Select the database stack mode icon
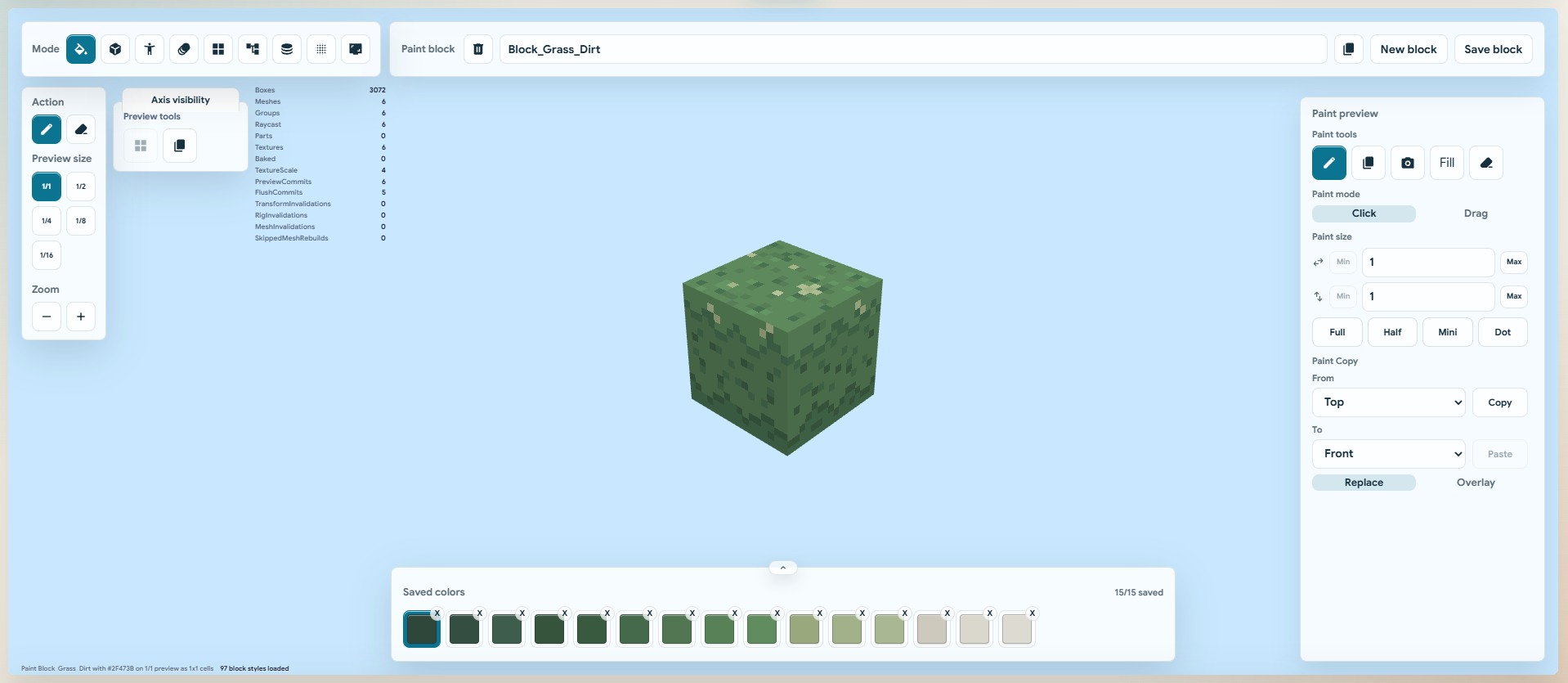Image resolution: width=1568 pixels, height=683 pixels. (x=287, y=49)
